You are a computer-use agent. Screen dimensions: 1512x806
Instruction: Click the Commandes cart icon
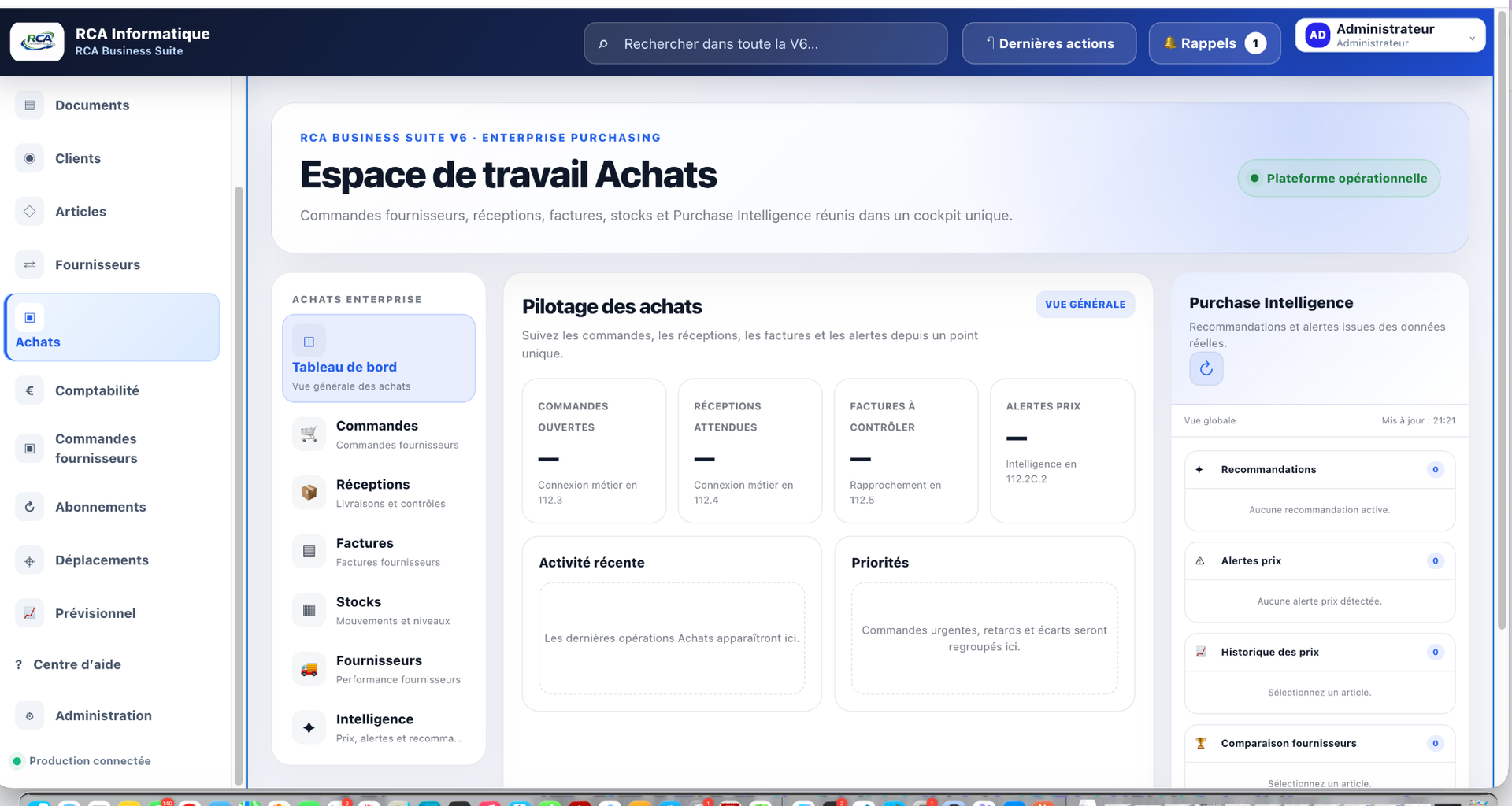coord(309,434)
